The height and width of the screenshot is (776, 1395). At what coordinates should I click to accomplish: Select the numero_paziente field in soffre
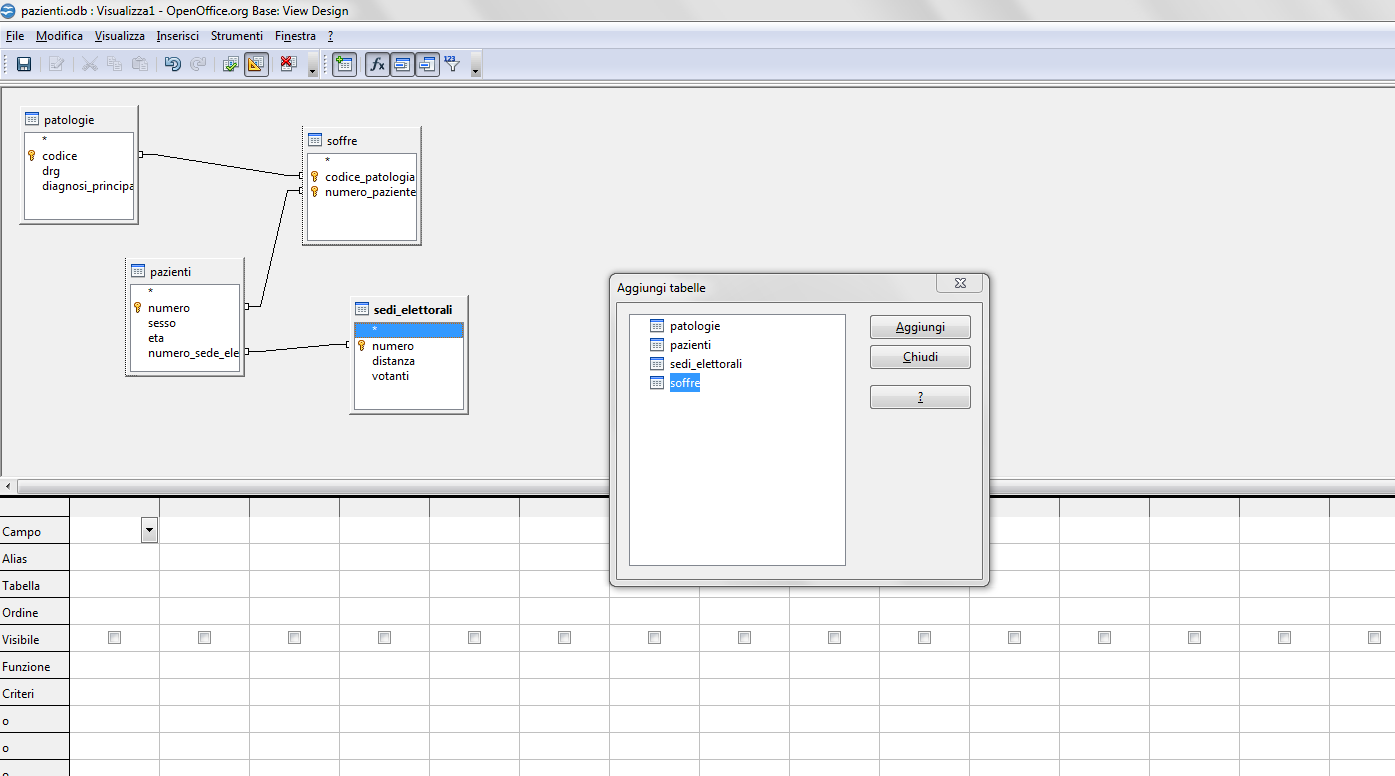click(x=370, y=192)
